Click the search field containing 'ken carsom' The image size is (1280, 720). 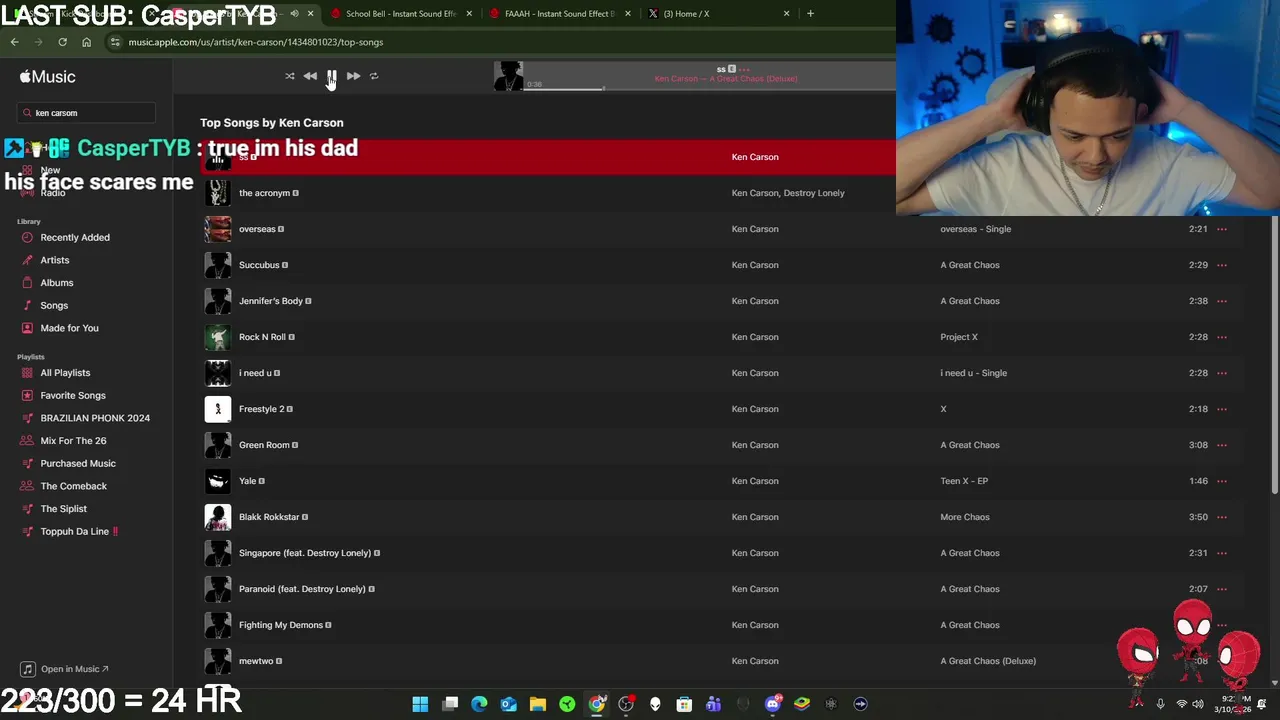click(x=86, y=113)
